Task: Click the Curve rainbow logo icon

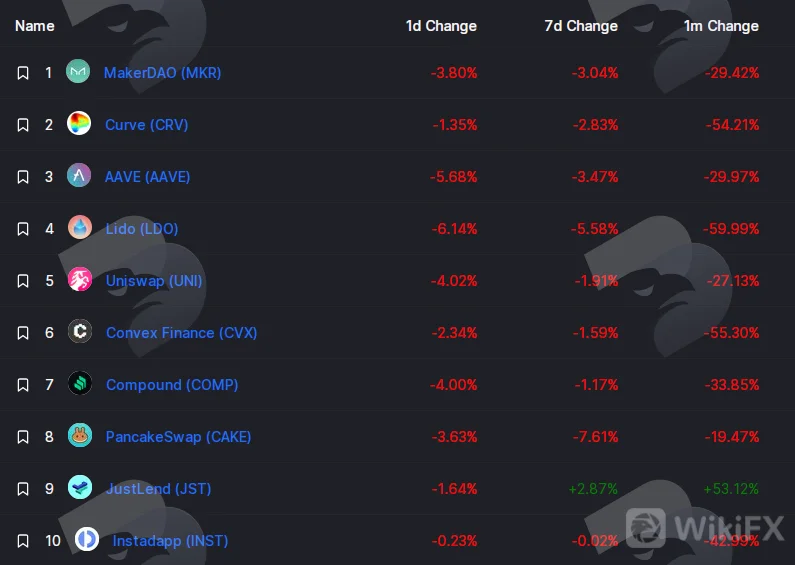Action: (x=79, y=123)
